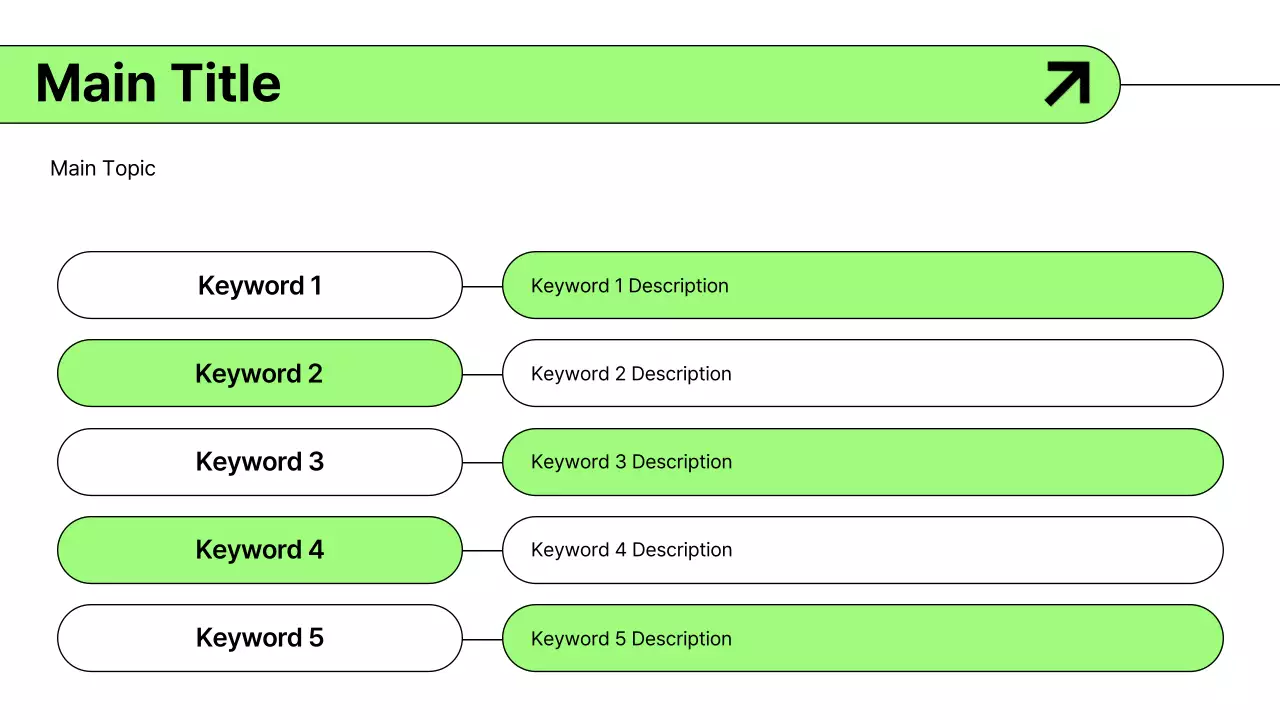The width and height of the screenshot is (1280, 720).
Task: Select the Keyword 1 pill
Action: (x=260, y=286)
